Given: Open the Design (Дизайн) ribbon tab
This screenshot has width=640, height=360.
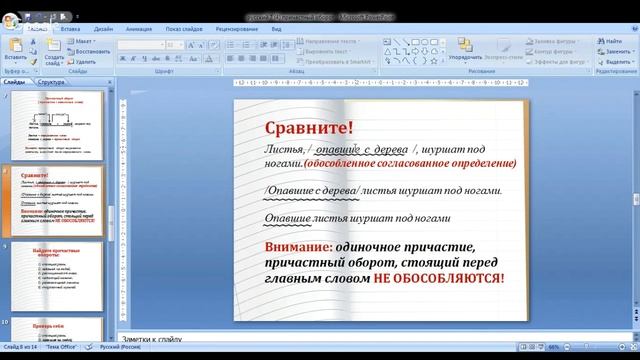Looking at the screenshot, I should 103,29.
